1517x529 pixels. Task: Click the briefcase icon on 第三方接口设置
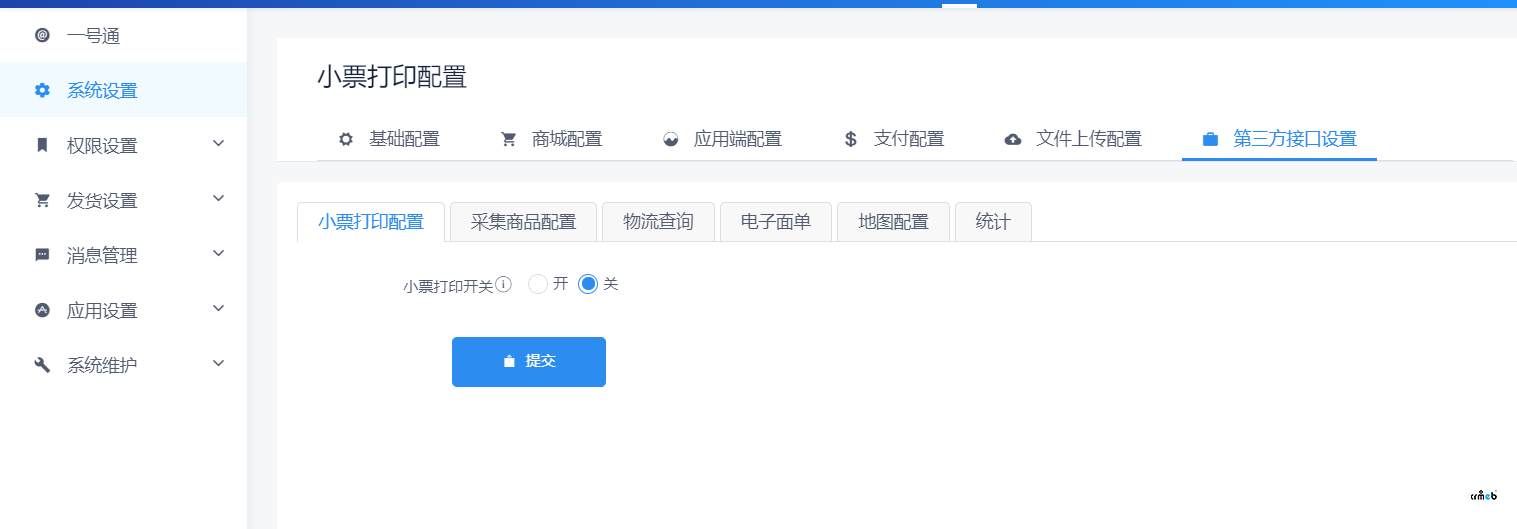[1210, 139]
